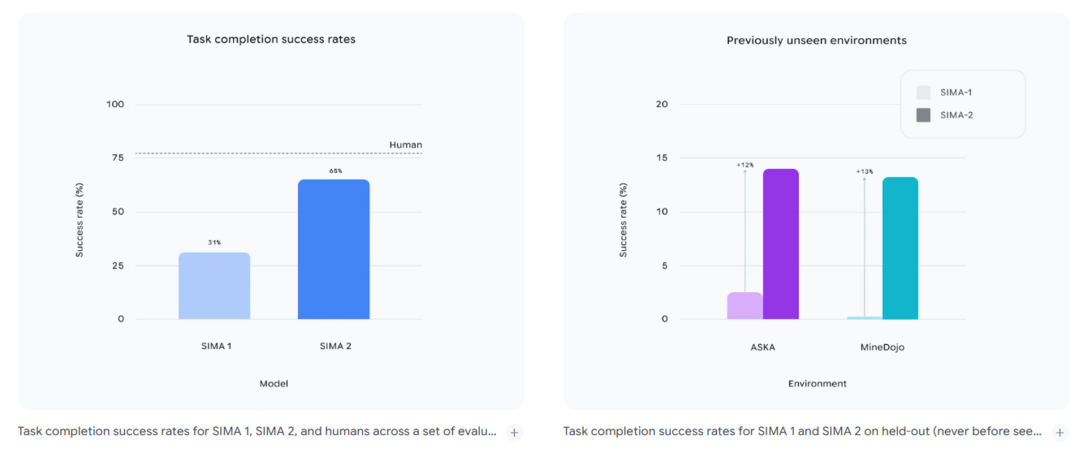
Task: Click the SIMA-2 legend color swatch
Action: pyautogui.click(x=923, y=115)
